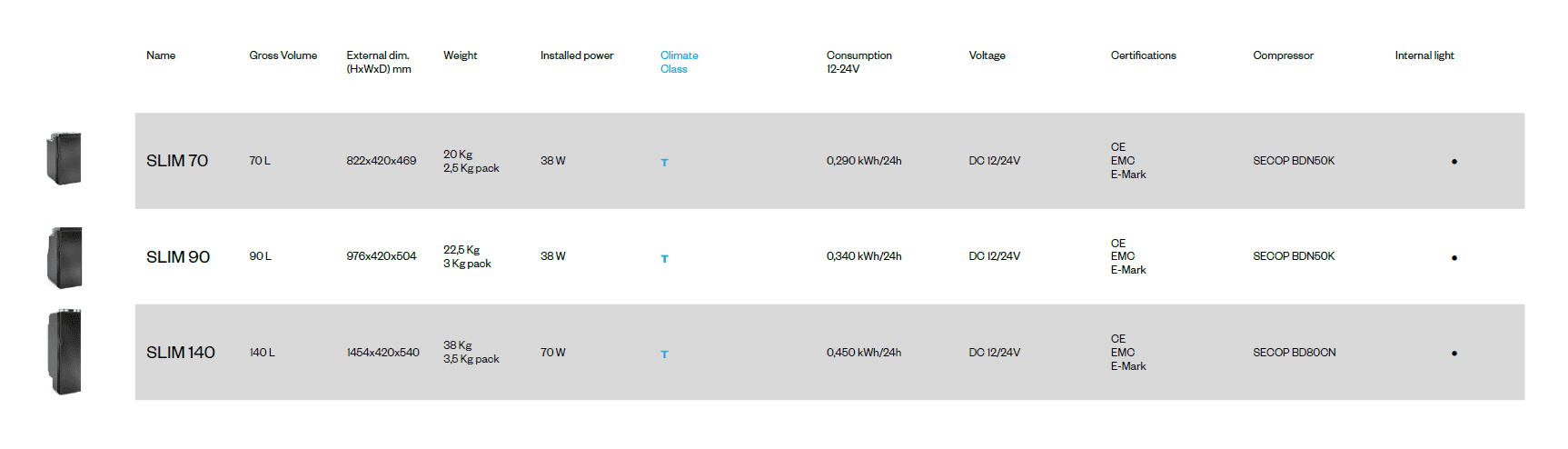Click the internal light dot for SLIM 140
This screenshot has height=449, width=1568.
tap(1454, 354)
